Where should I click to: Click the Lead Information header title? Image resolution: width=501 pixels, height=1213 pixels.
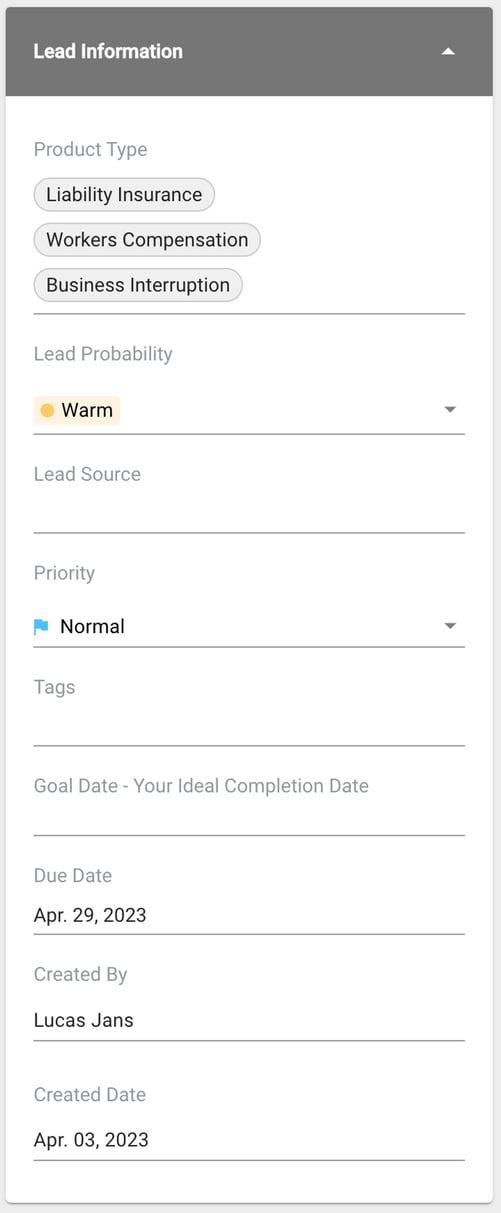tap(108, 51)
